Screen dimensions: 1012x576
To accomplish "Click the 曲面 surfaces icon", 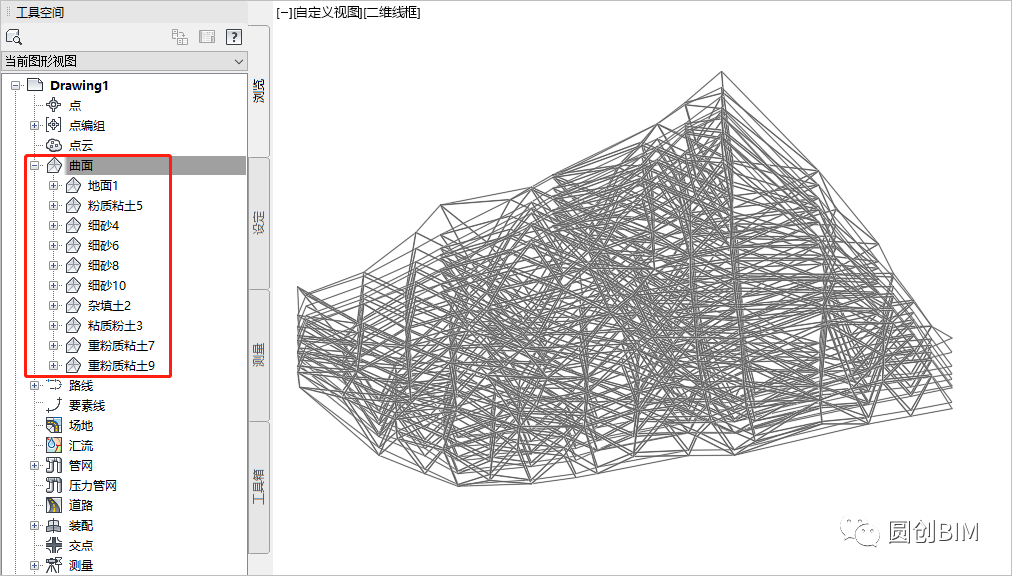I will tap(54, 165).
